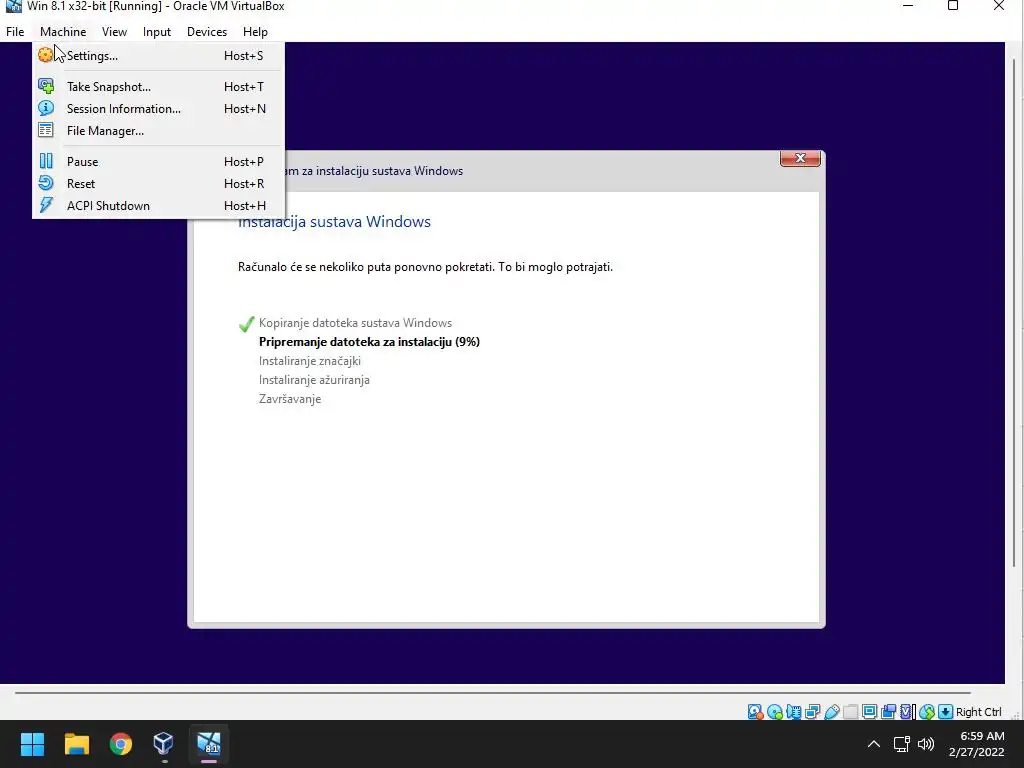1024x768 pixels.
Task: Click the ACPI Shutdown lightning icon
Action: (x=46, y=205)
